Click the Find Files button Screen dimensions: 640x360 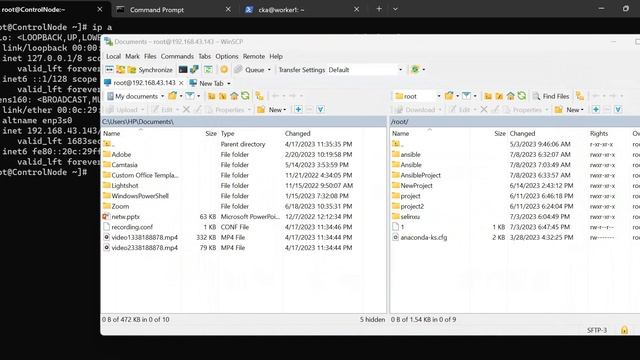[551, 96]
